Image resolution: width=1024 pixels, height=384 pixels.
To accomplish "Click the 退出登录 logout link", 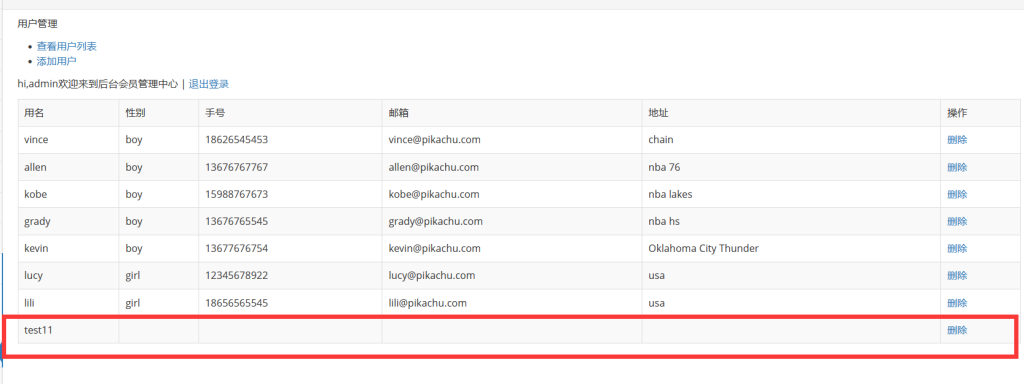I will 209,84.
